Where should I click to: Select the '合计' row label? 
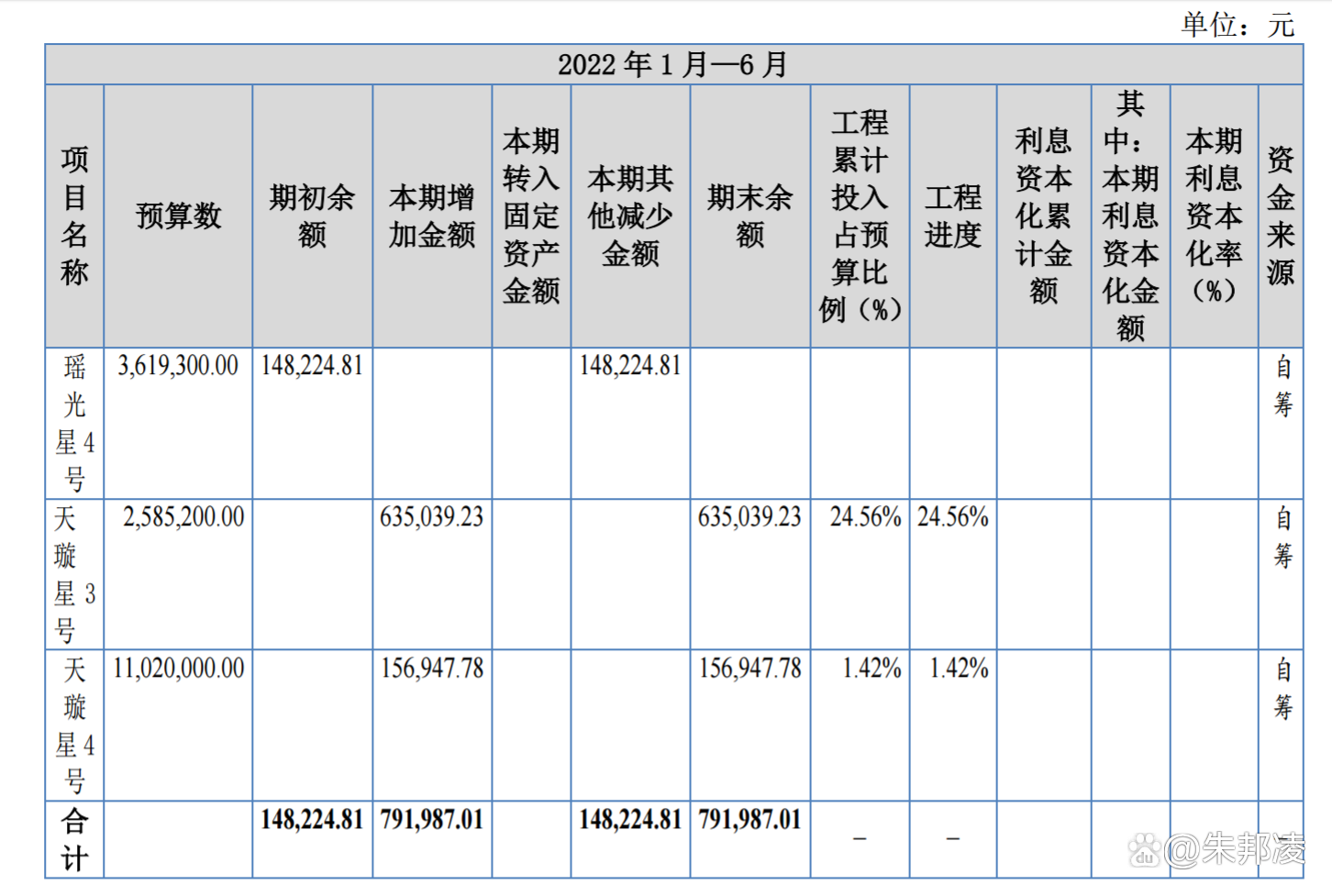point(74,839)
